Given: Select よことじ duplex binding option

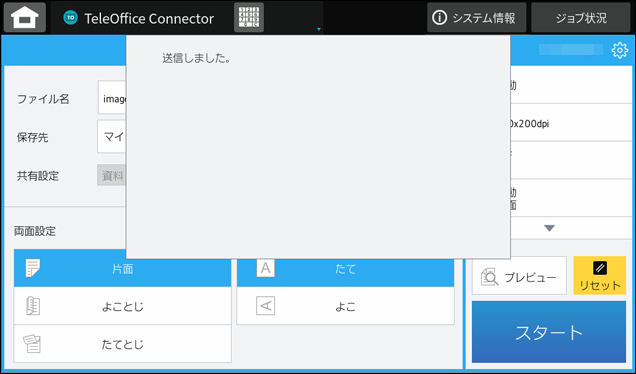Looking at the screenshot, I should click(x=122, y=306).
